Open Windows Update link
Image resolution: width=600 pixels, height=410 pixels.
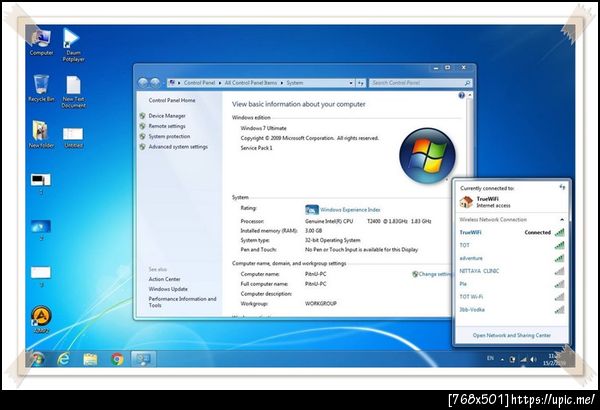pos(168,289)
